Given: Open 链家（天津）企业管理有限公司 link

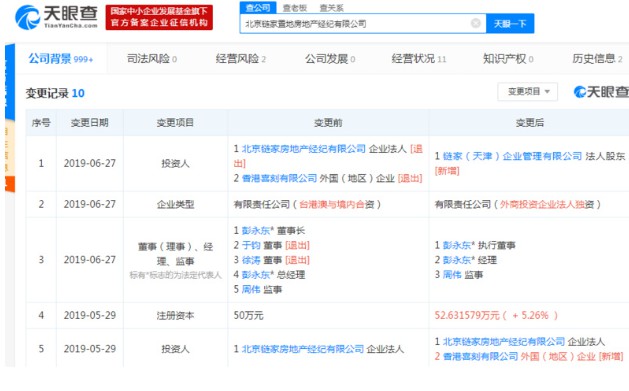Looking at the screenshot, I should point(512,156).
